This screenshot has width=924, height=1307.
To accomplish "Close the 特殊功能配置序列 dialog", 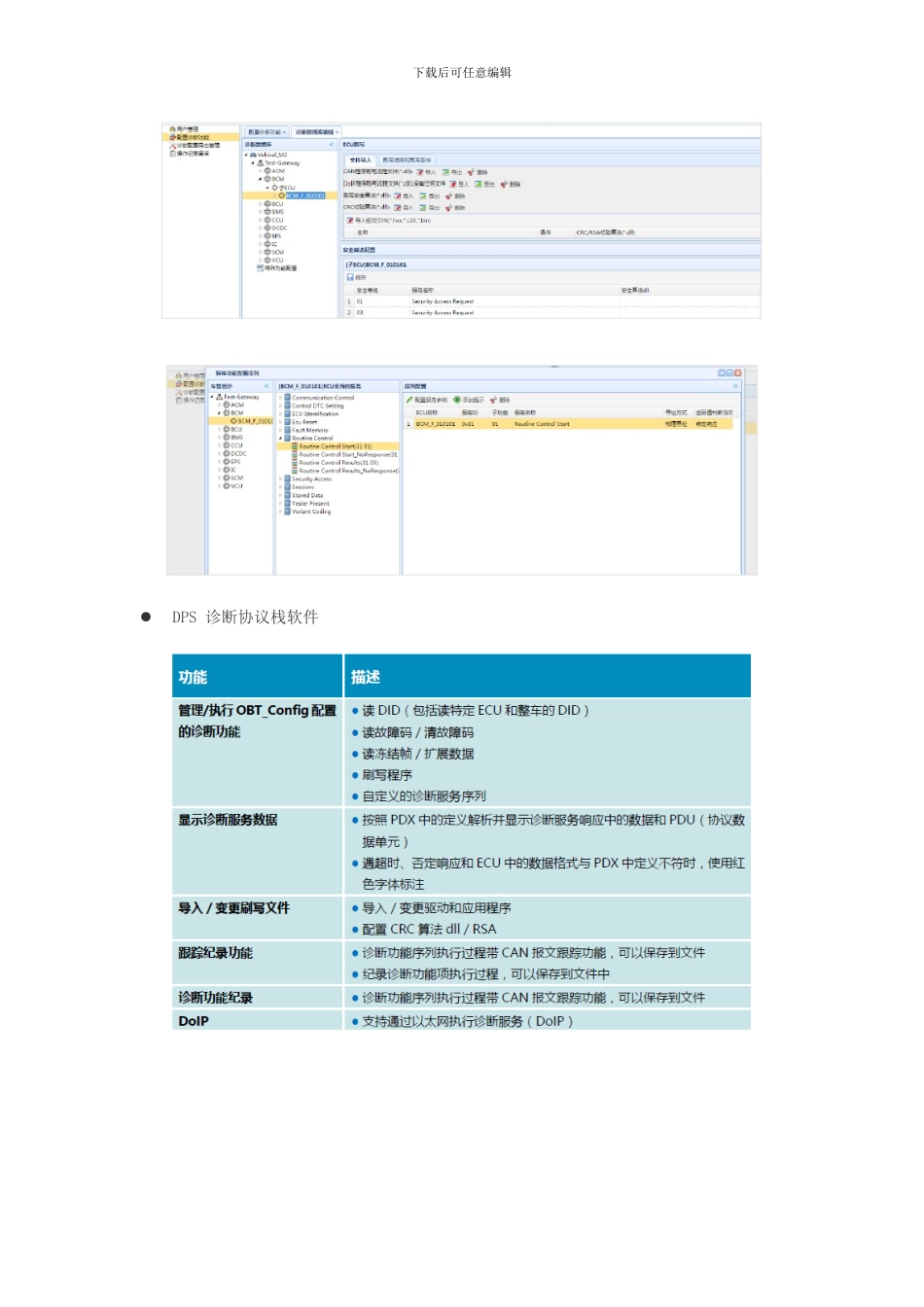I will tap(738, 373).
